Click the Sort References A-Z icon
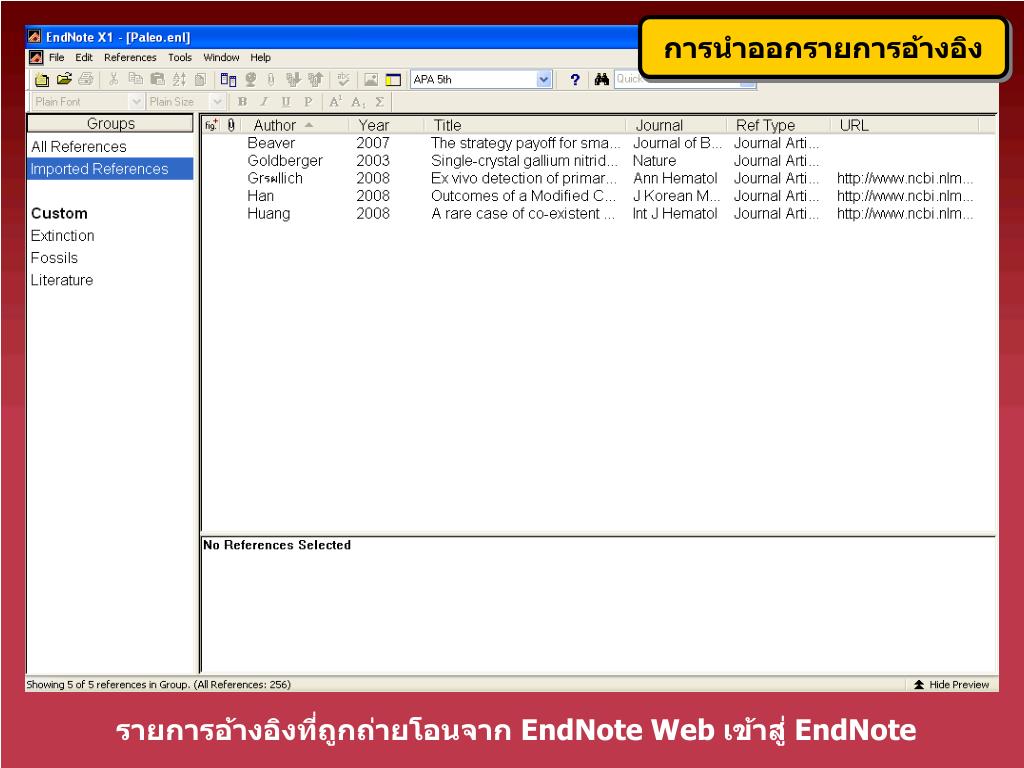The width and height of the screenshot is (1024, 768). (x=179, y=80)
